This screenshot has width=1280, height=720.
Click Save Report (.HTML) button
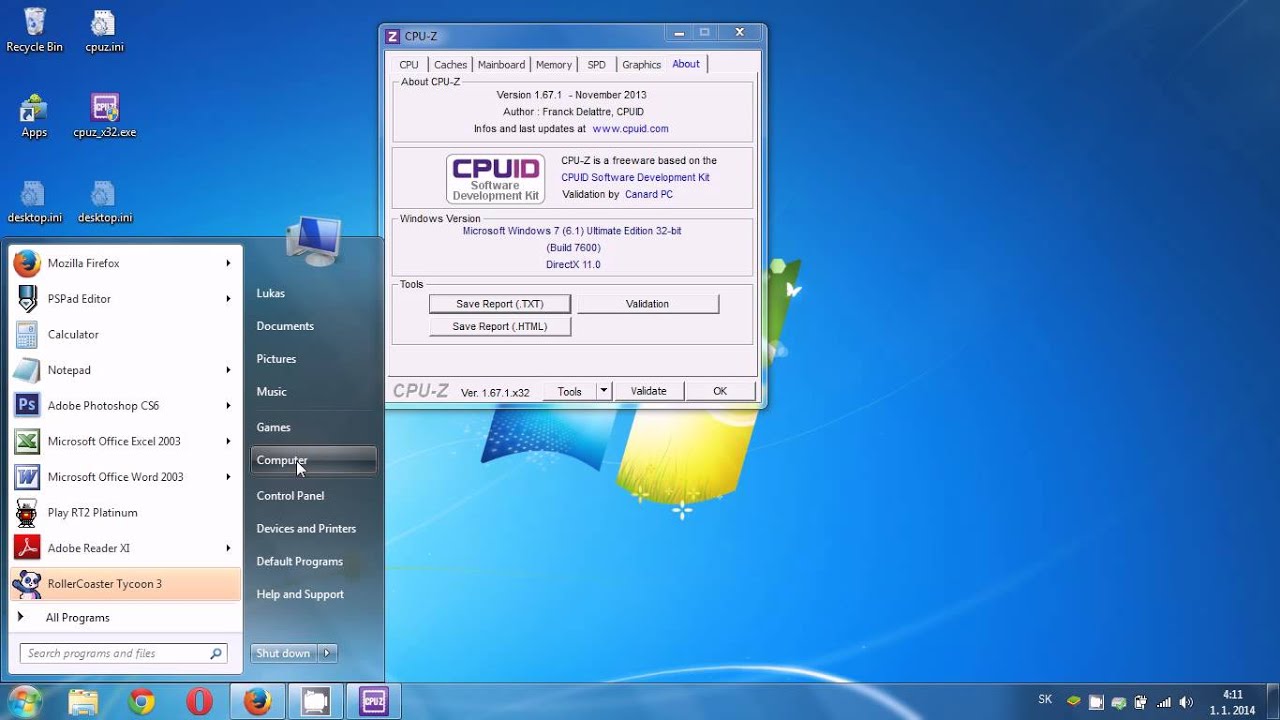(x=500, y=326)
